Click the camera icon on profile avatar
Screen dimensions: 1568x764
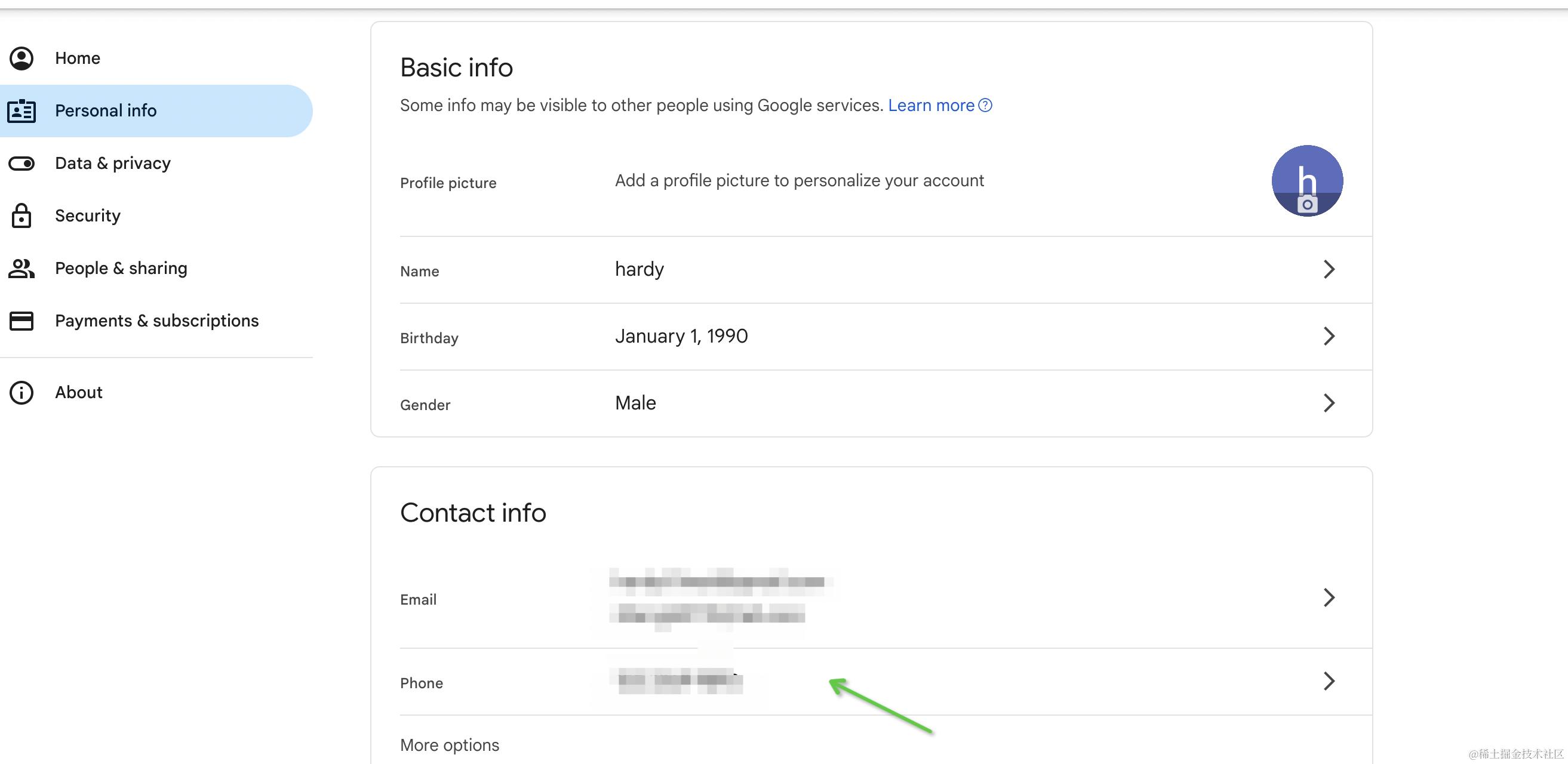click(1307, 204)
